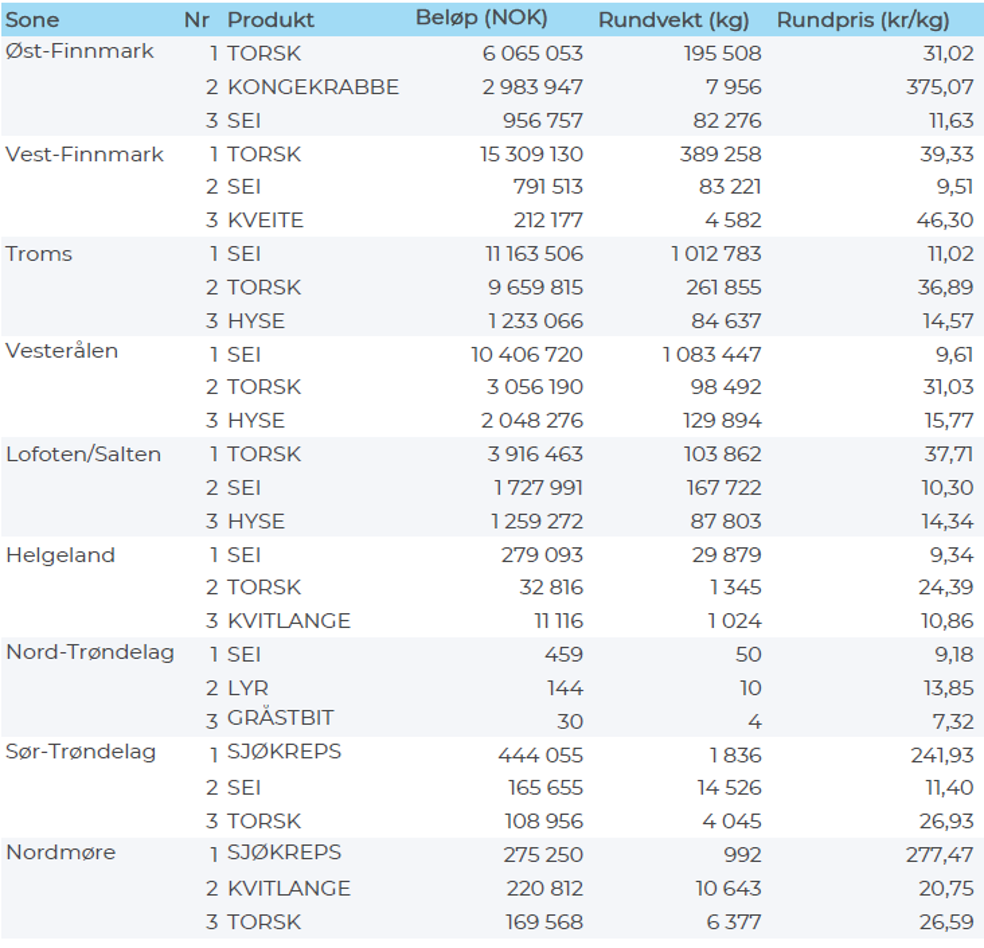Select the Sør-Trøndelag zone label
The image size is (984, 948).
pyautogui.click(x=81, y=752)
